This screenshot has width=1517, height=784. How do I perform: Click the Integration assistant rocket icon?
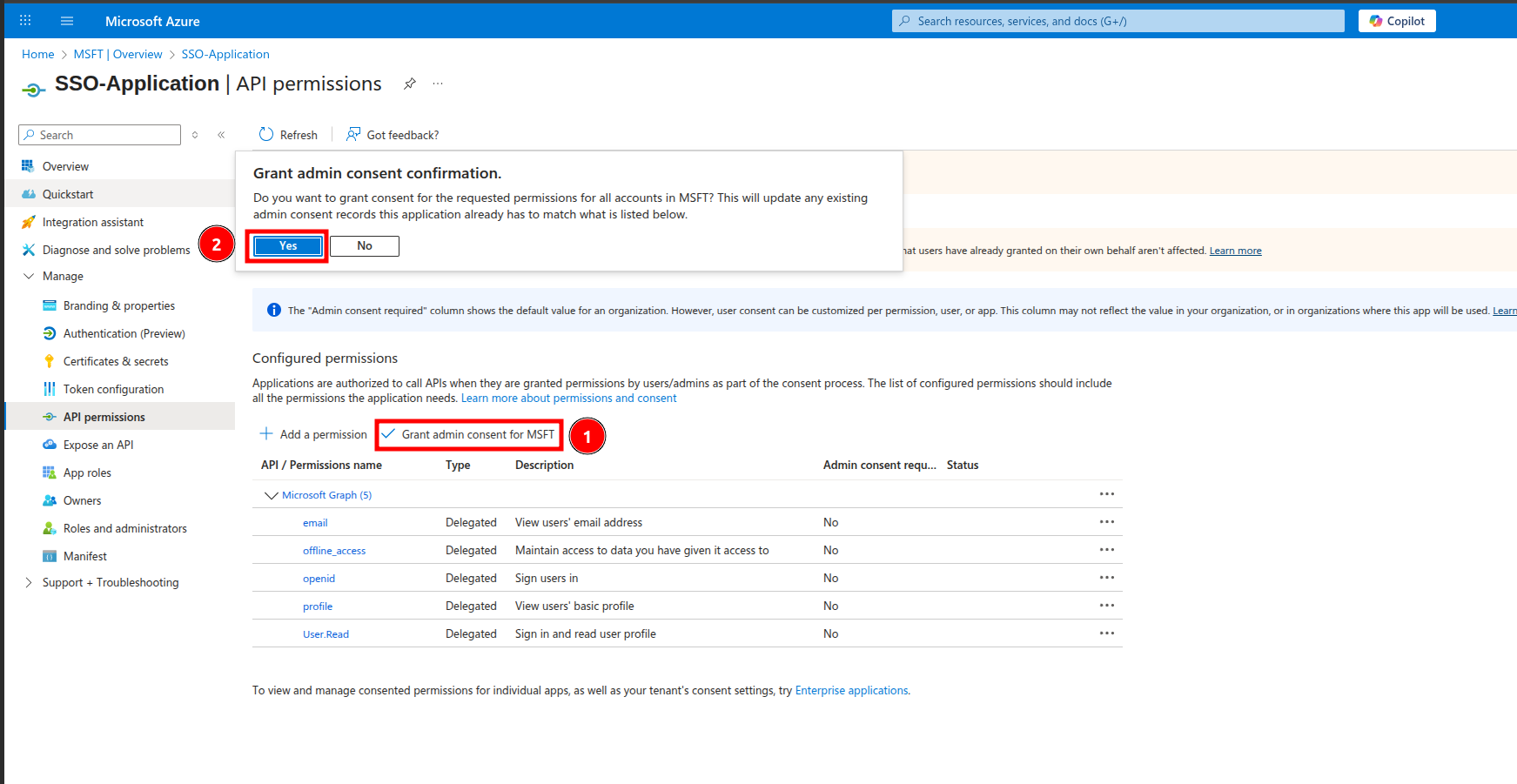pyautogui.click(x=29, y=222)
